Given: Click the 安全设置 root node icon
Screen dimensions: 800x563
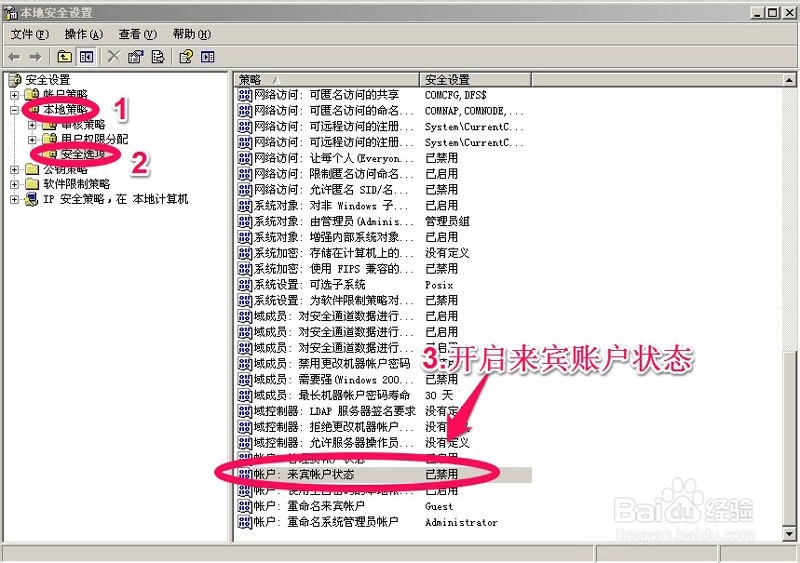Looking at the screenshot, I should 15,80.
